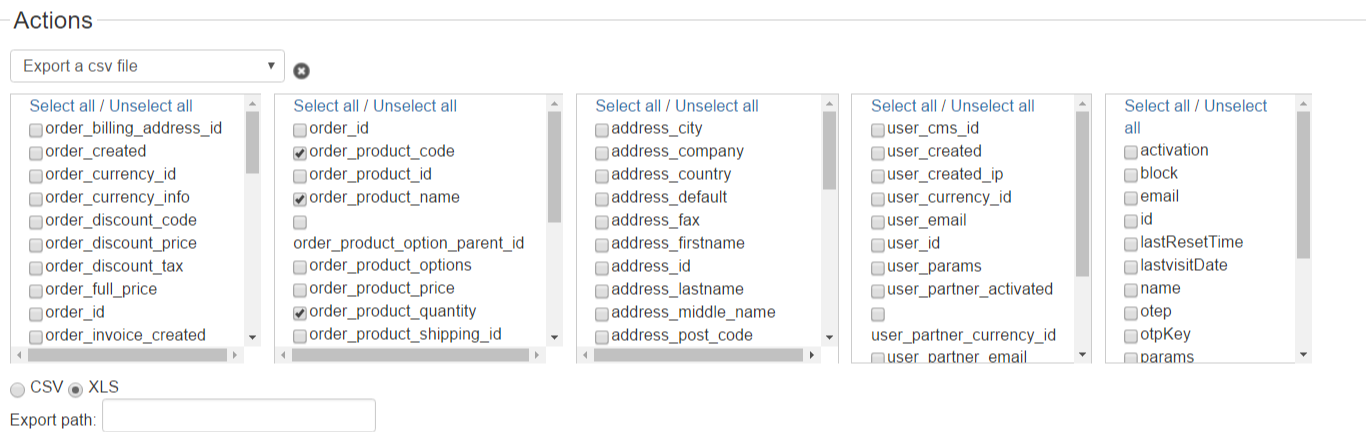This screenshot has width=1366, height=432.
Task: Check the order_discount_code checkbox
Action: (x=36, y=221)
